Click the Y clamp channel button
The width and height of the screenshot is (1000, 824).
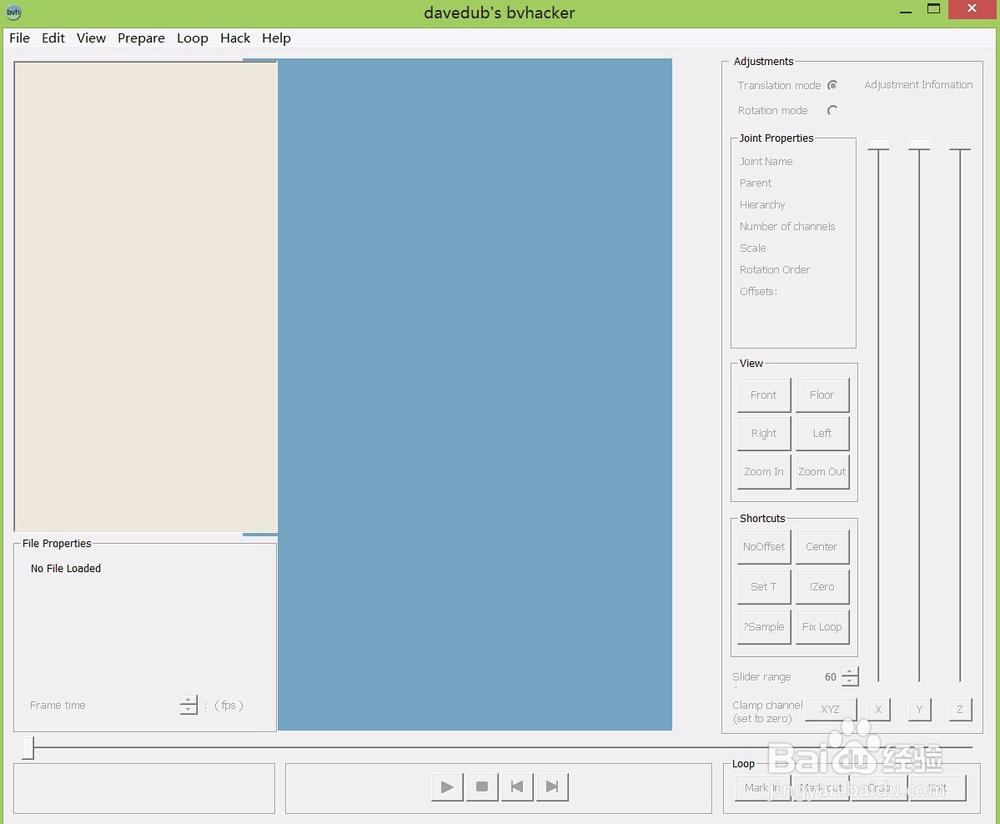coord(919,709)
